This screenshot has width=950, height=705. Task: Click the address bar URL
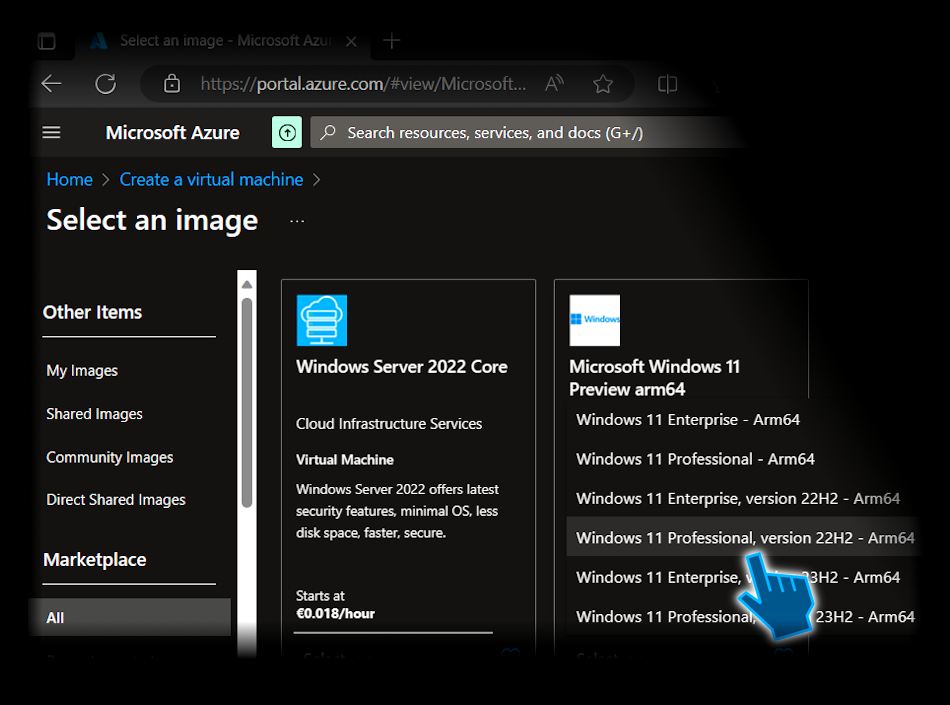(363, 84)
